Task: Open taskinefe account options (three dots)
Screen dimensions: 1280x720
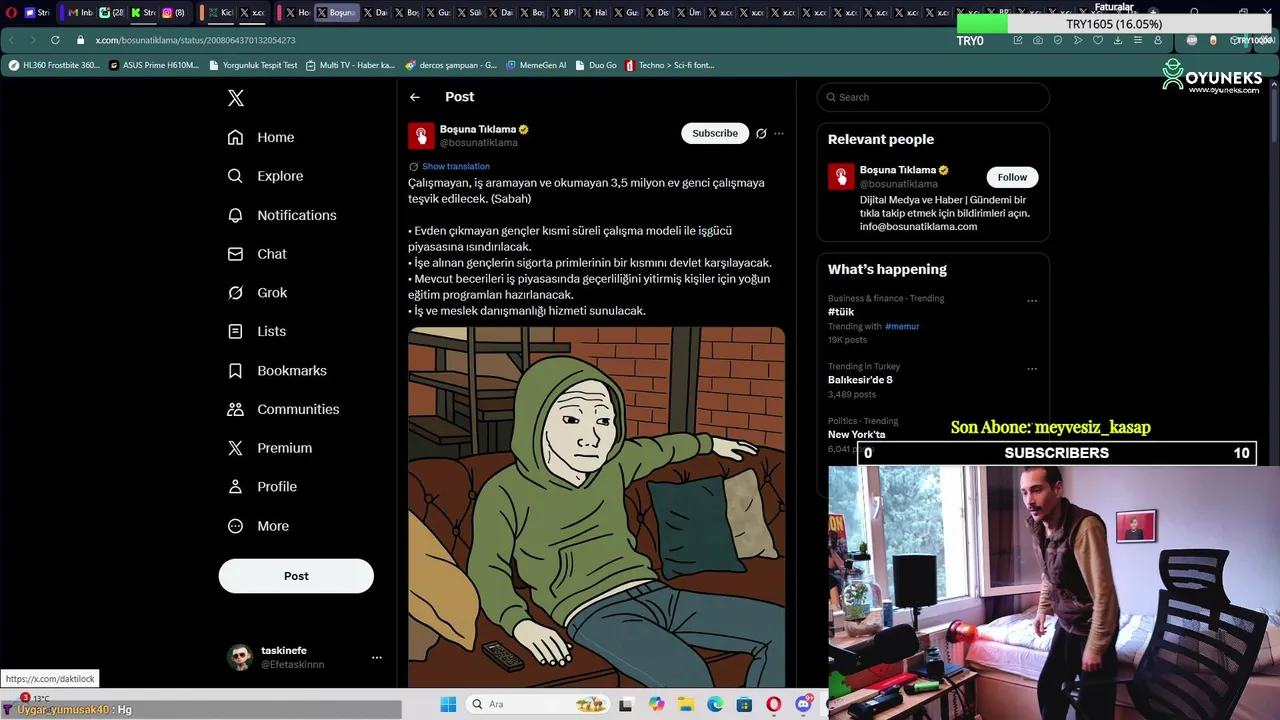Action: point(377,657)
